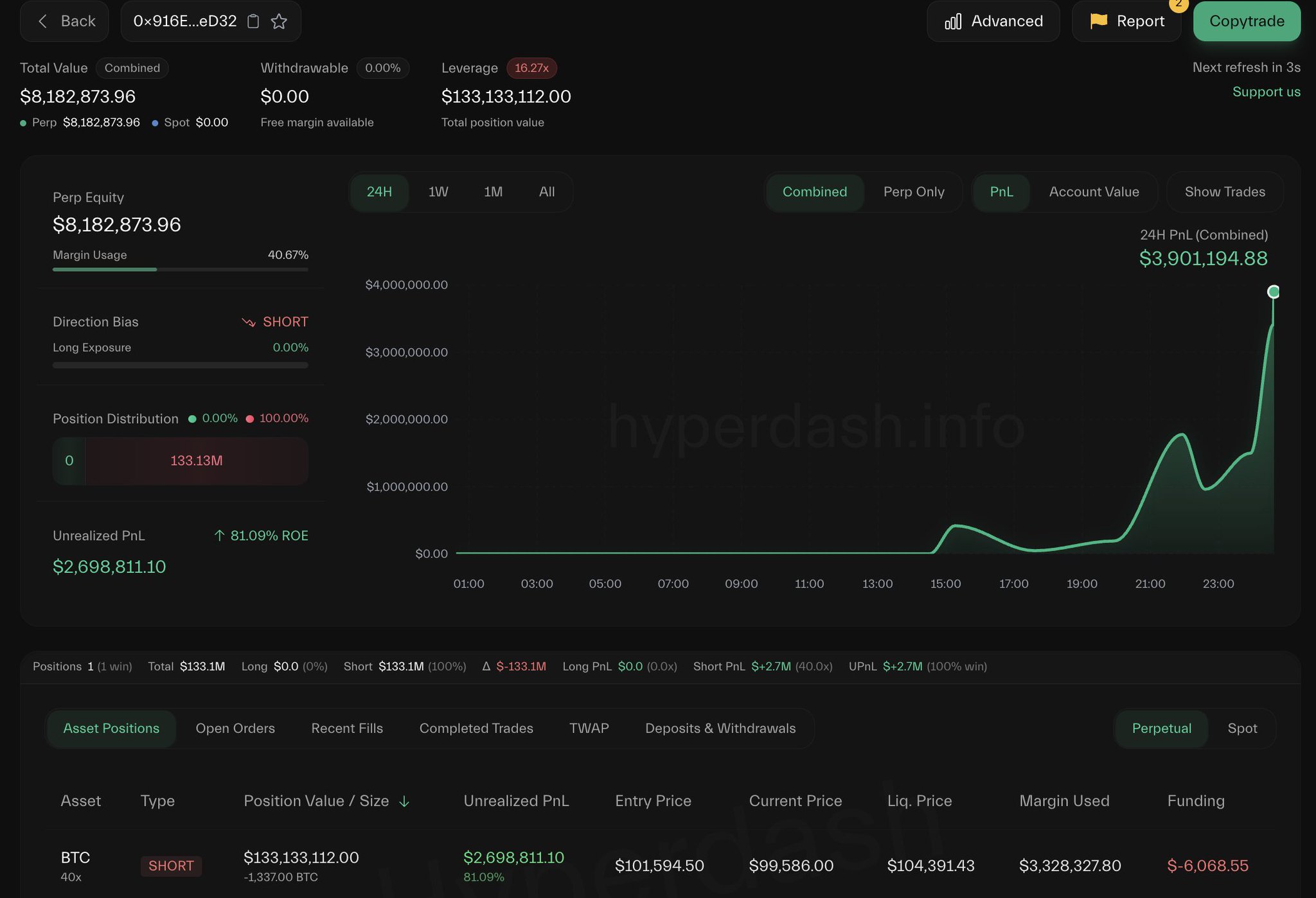Toggle Show Trades on chart

point(1225,192)
